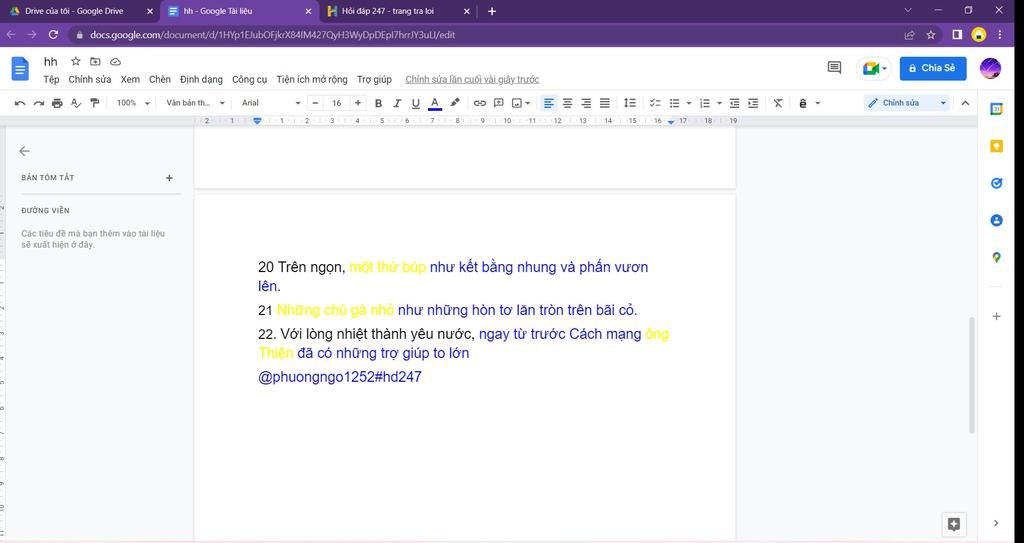Align text to the left
This screenshot has height=543, width=1024.
[549, 103]
